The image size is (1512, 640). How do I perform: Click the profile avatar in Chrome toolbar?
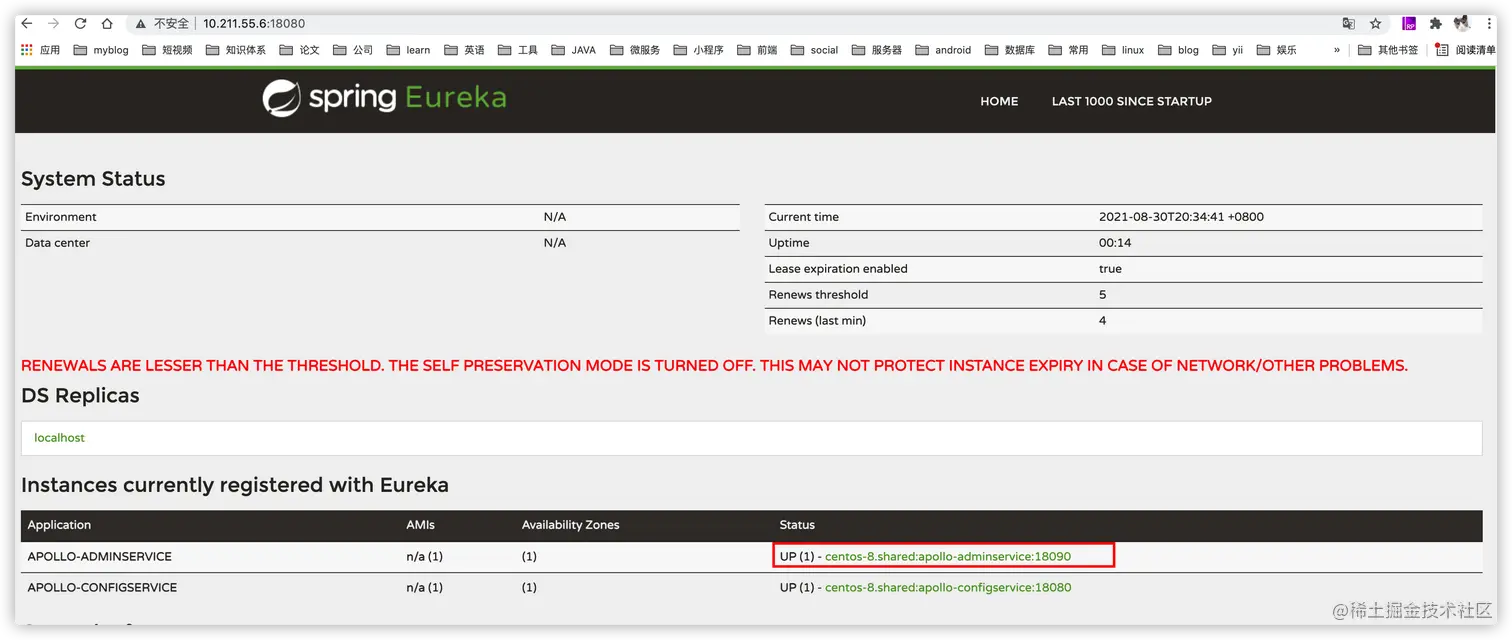coord(1462,23)
